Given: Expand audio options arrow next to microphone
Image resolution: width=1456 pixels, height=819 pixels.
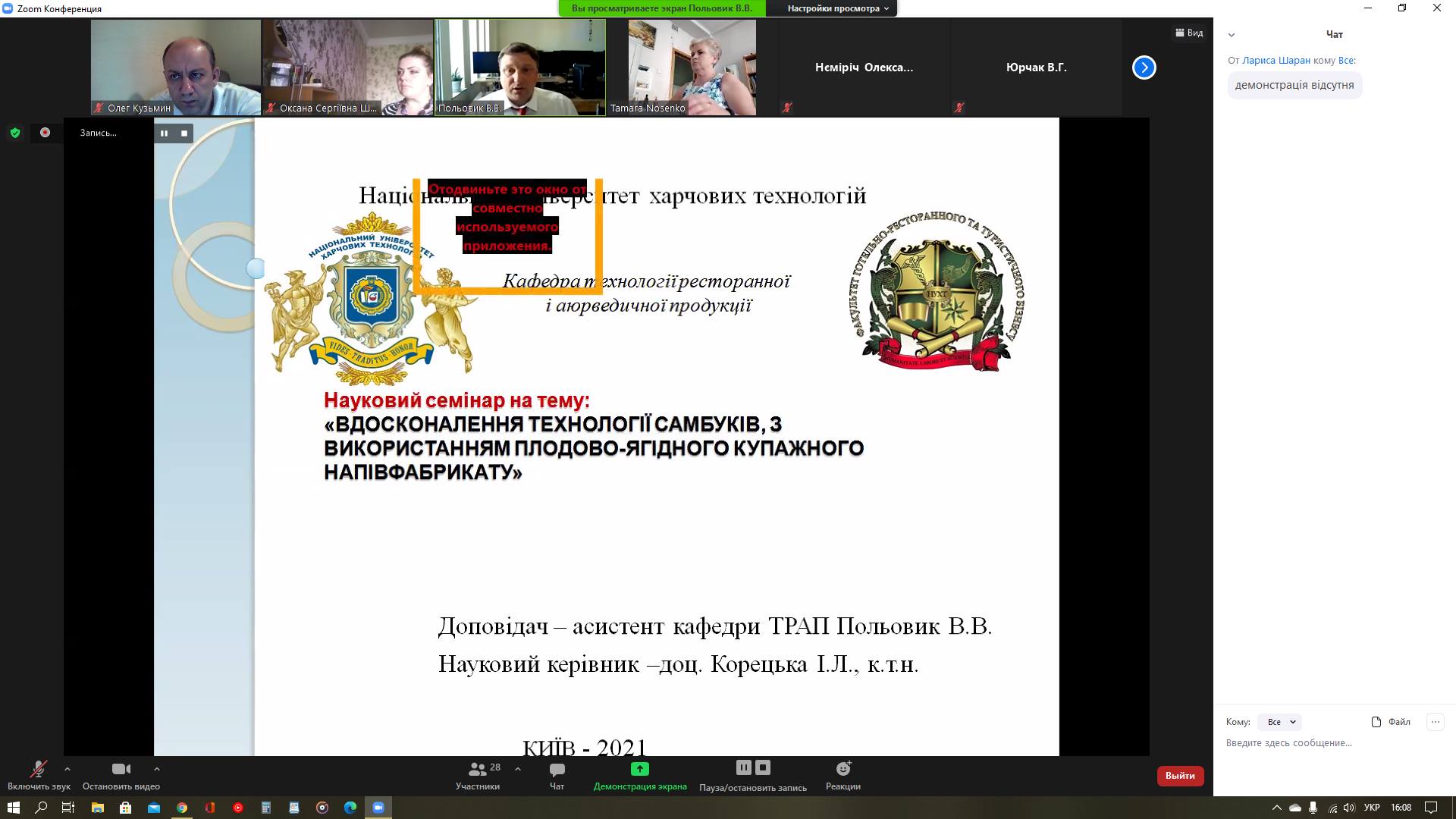Looking at the screenshot, I should tap(67, 769).
